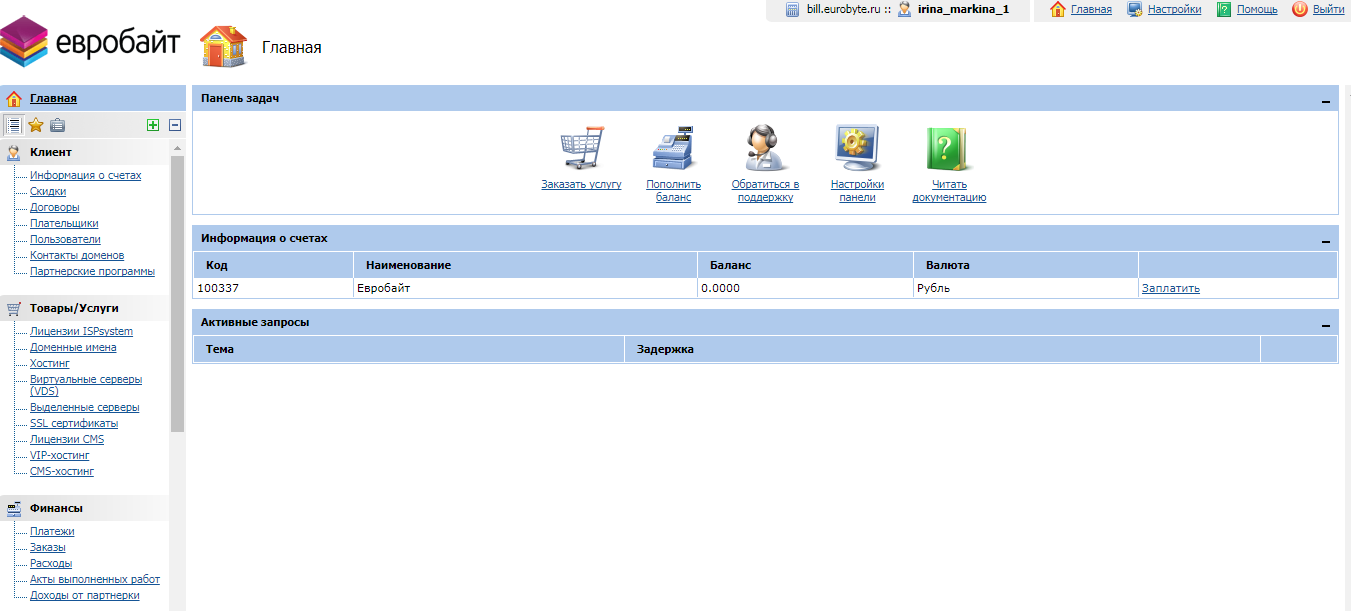This screenshot has width=1351, height=611.
Task: Collapse the Товары/Услуги menu section header
Action: coord(85,308)
